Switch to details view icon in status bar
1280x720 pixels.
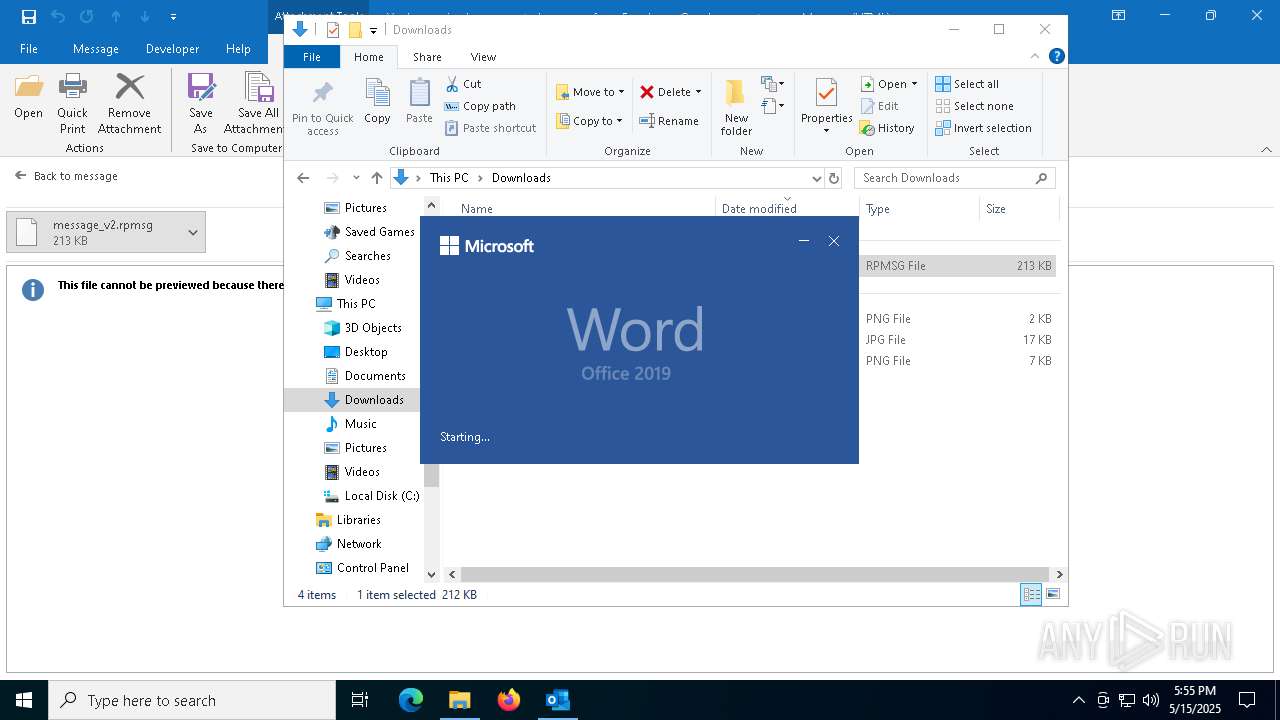pos(1030,594)
